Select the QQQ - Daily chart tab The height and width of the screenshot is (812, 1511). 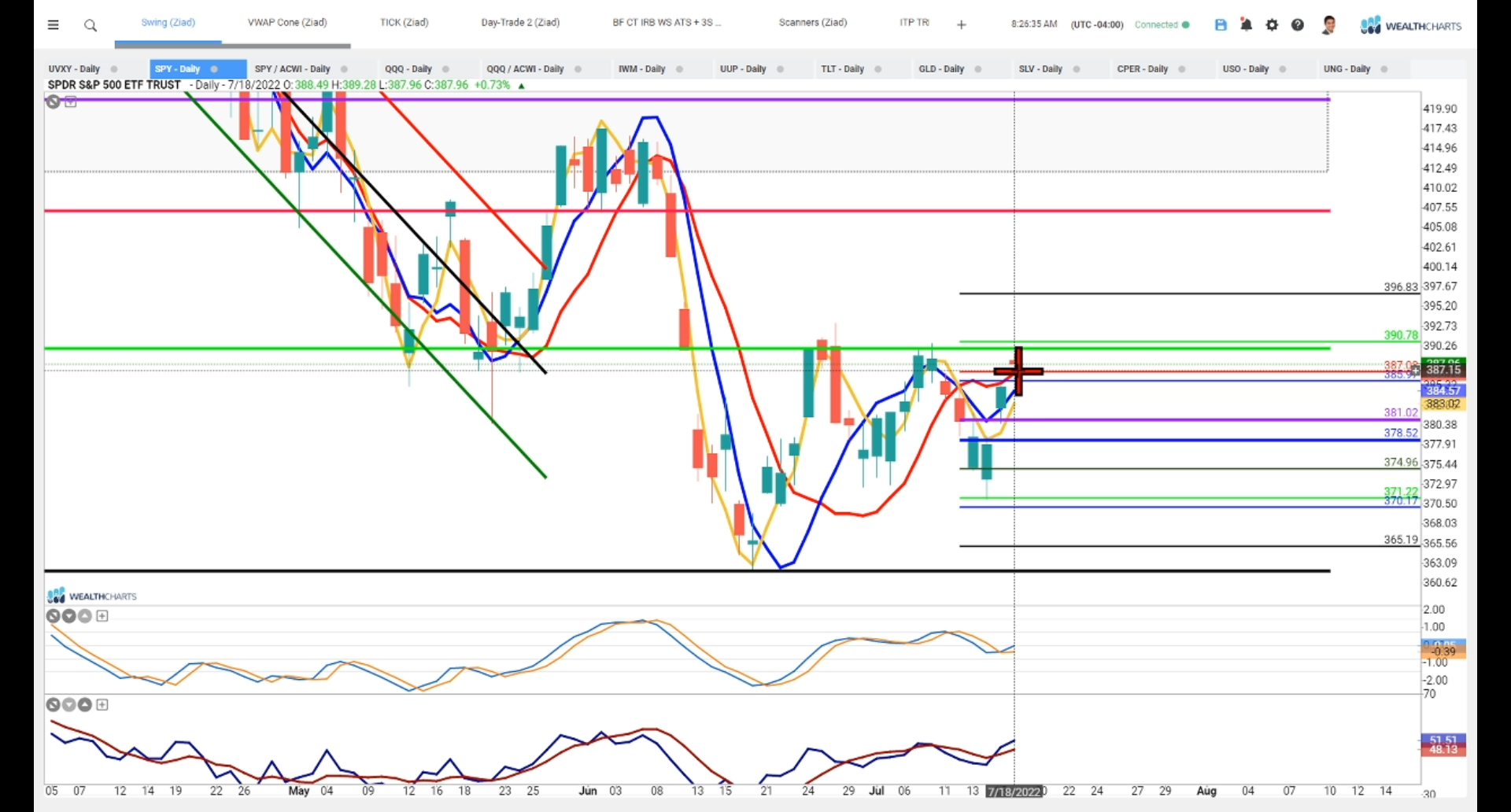(408, 69)
